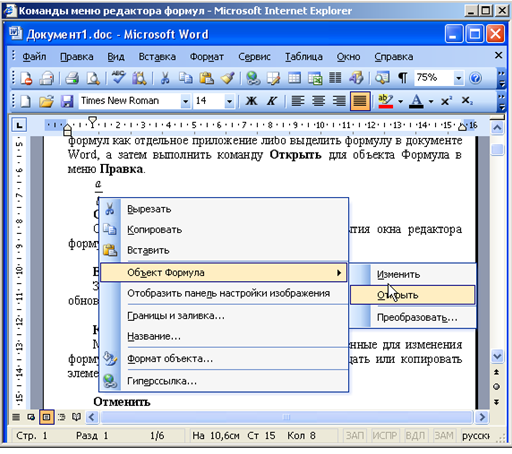Toggle right text alignment
Viewport: 512px width, 454px height.
click(x=339, y=101)
